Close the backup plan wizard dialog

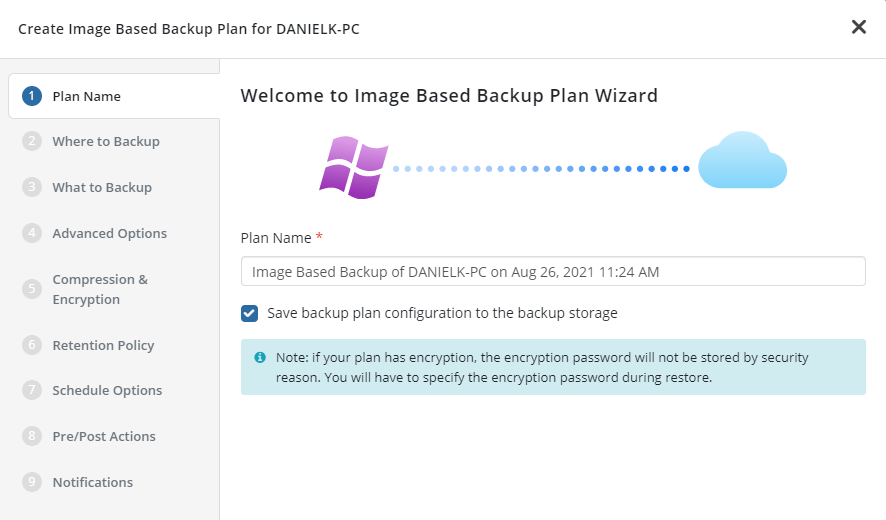tap(858, 28)
